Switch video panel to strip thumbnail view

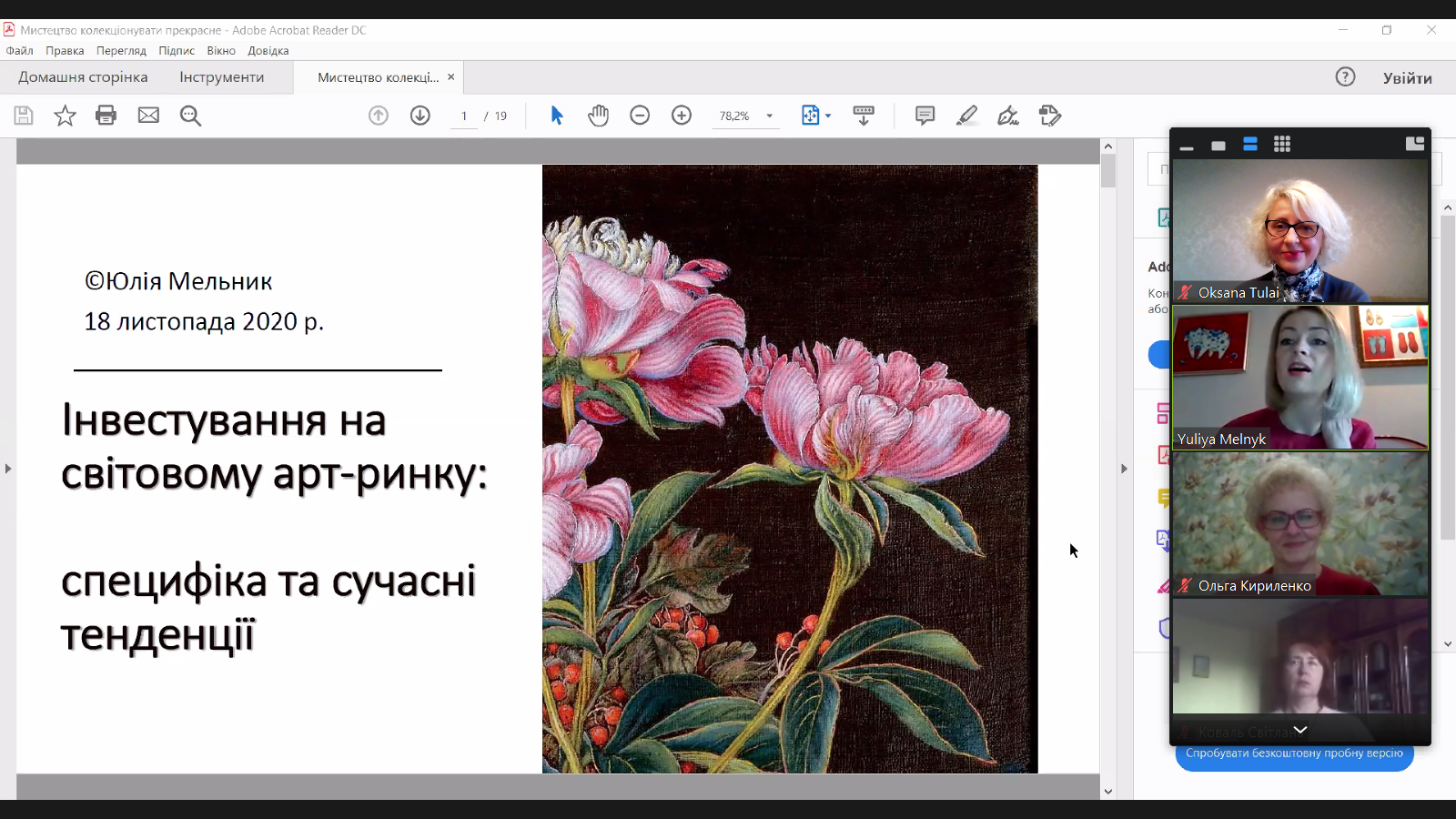pyautogui.click(x=1250, y=144)
